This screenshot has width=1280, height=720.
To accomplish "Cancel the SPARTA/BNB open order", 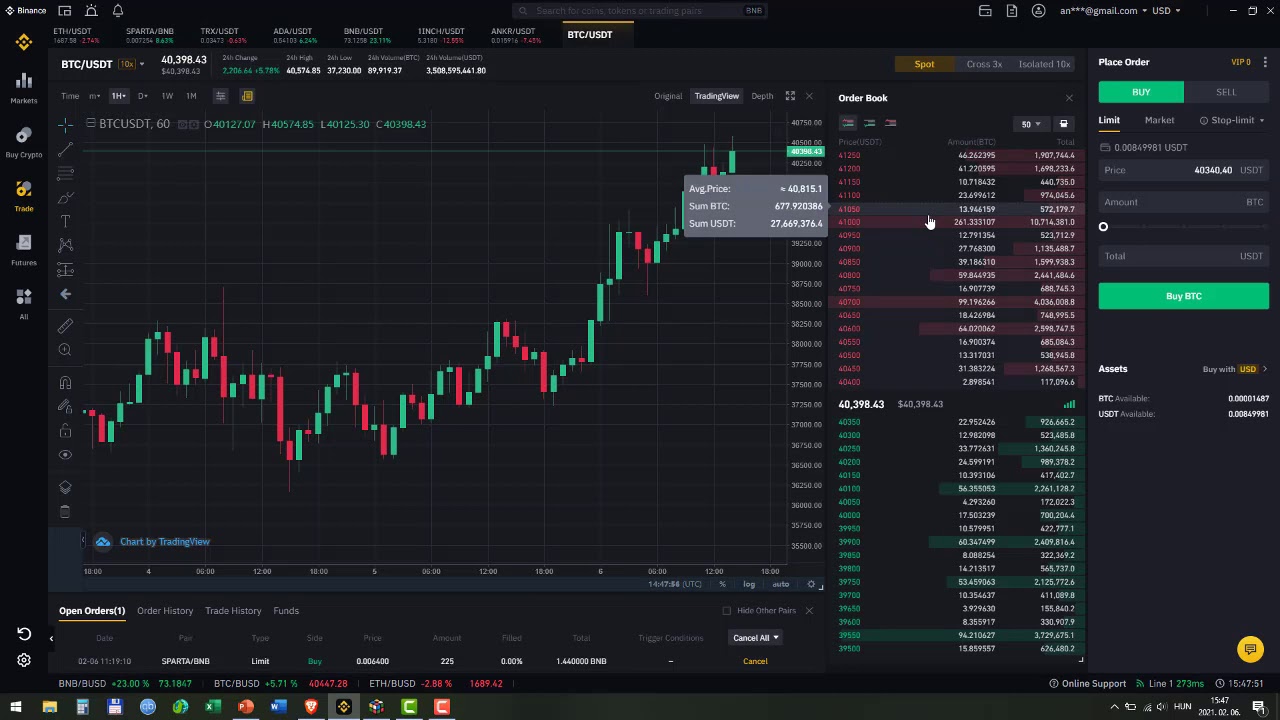I will [x=755, y=661].
